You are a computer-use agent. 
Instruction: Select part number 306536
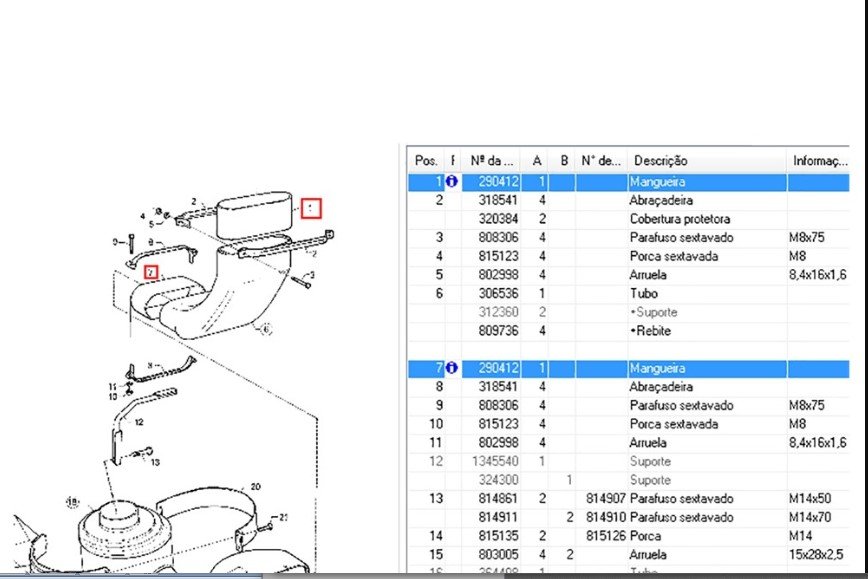click(499, 293)
